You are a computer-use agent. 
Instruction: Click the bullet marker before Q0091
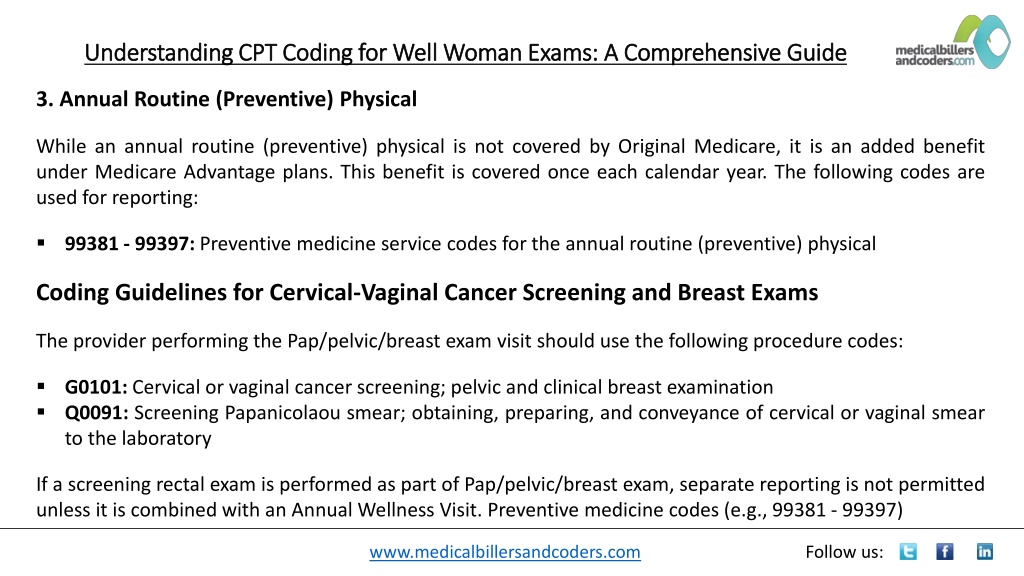41,412
